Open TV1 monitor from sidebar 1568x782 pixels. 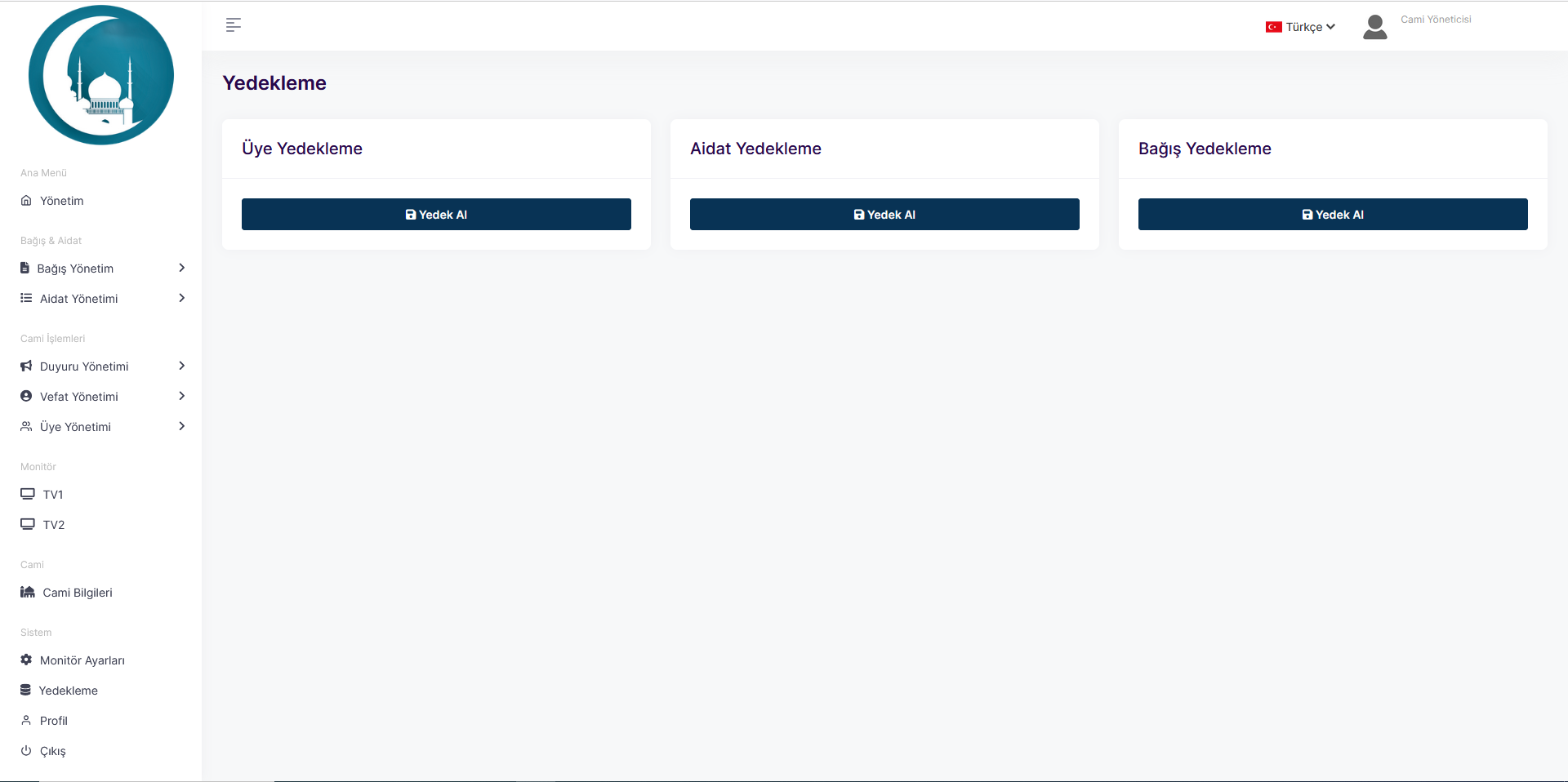click(x=52, y=495)
